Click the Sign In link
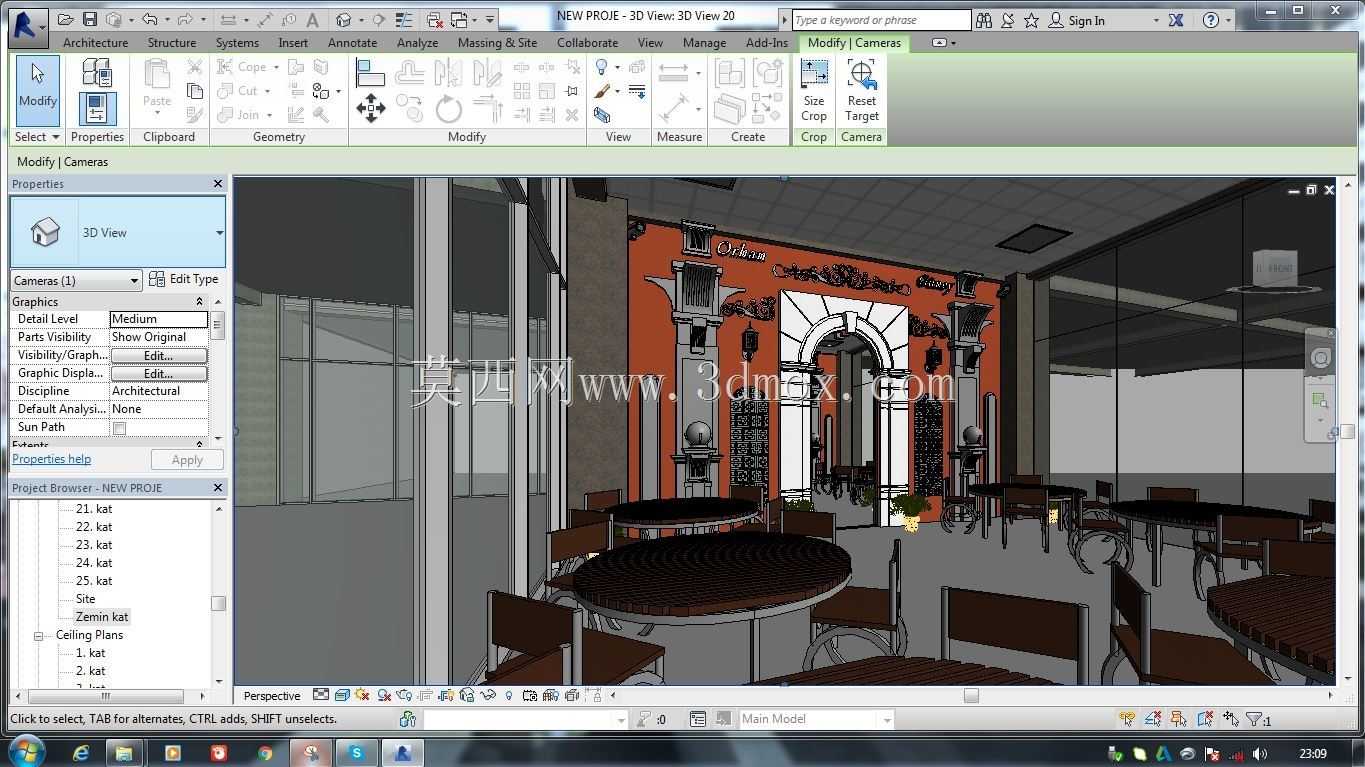The image size is (1365, 767). pyautogui.click(x=1087, y=20)
